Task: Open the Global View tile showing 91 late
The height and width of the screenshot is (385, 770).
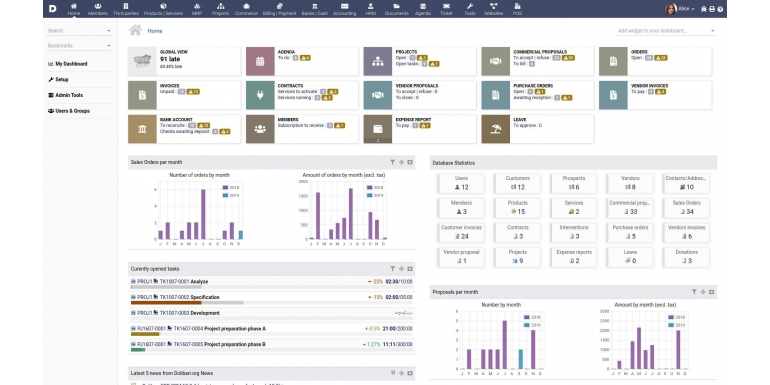Action: click(184, 61)
